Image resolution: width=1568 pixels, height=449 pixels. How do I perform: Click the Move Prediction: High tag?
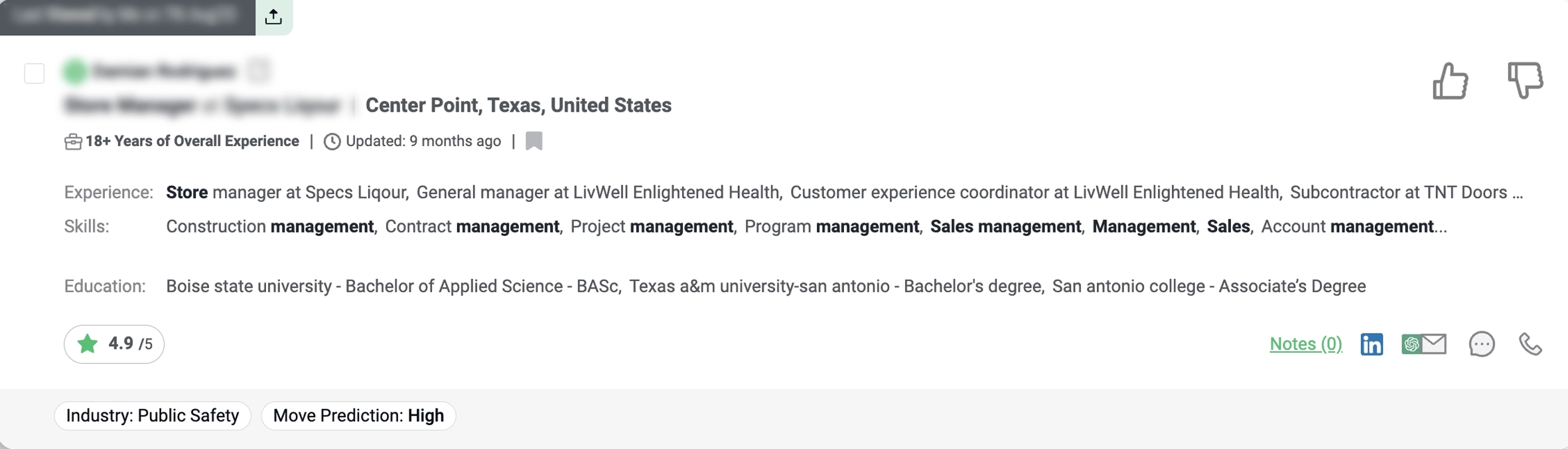click(358, 416)
